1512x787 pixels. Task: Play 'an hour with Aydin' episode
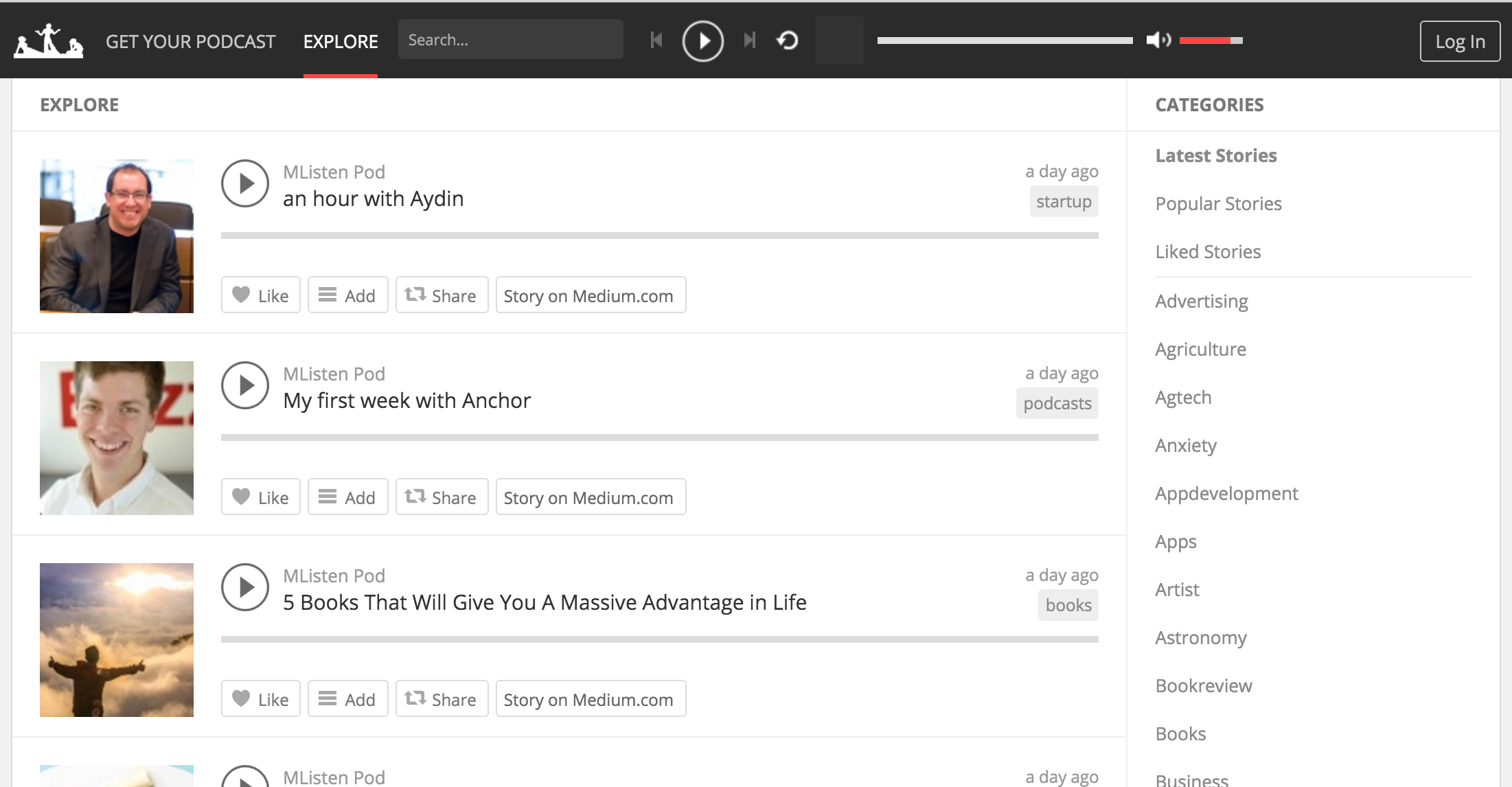[244, 183]
